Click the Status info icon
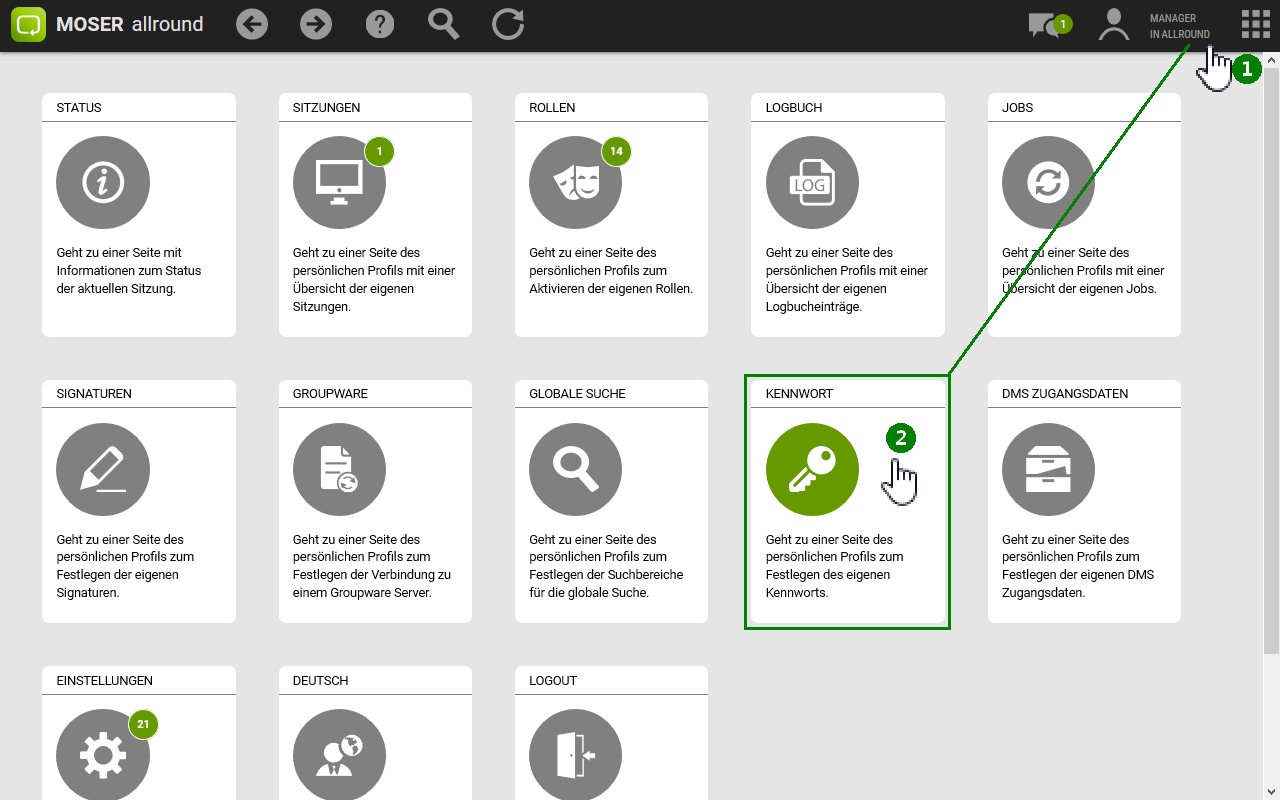This screenshot has height=800, width=1280. tap(103, 183)
